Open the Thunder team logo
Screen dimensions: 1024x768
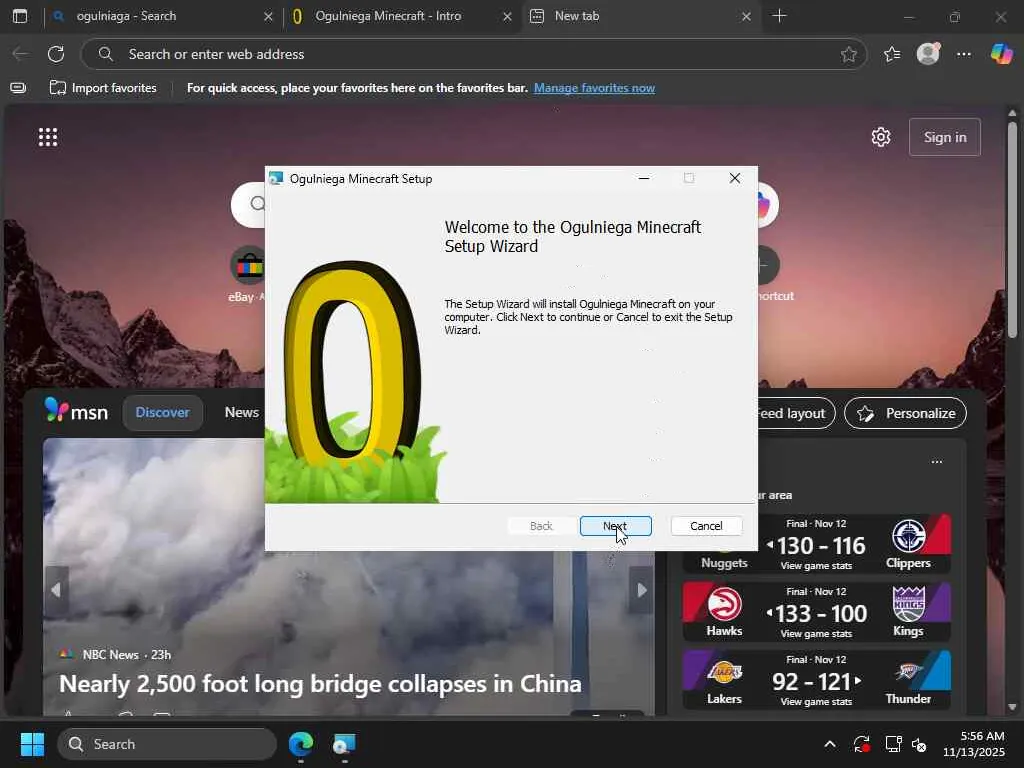908,672
